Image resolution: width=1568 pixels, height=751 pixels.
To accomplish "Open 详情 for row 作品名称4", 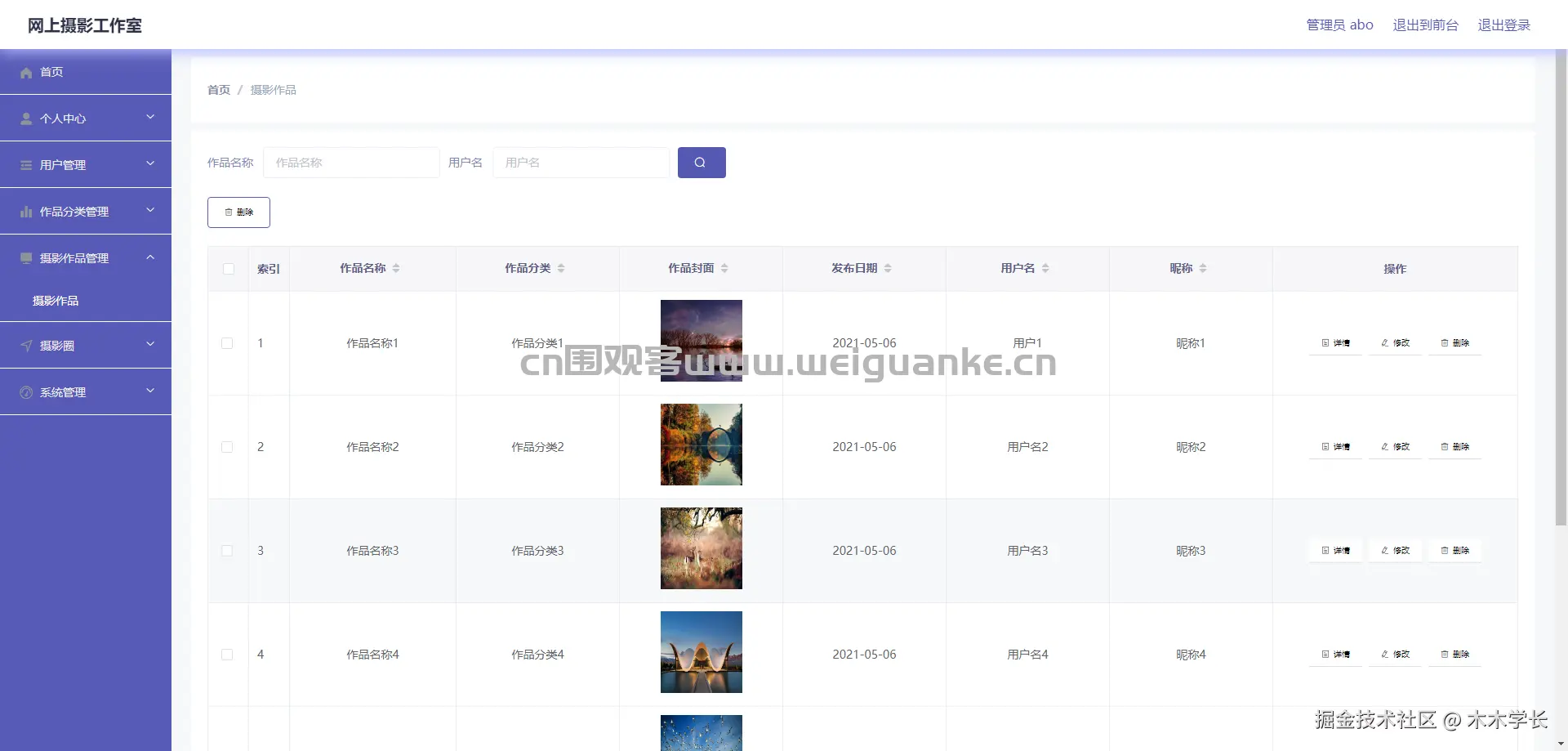I will (x=1335, y=655).
